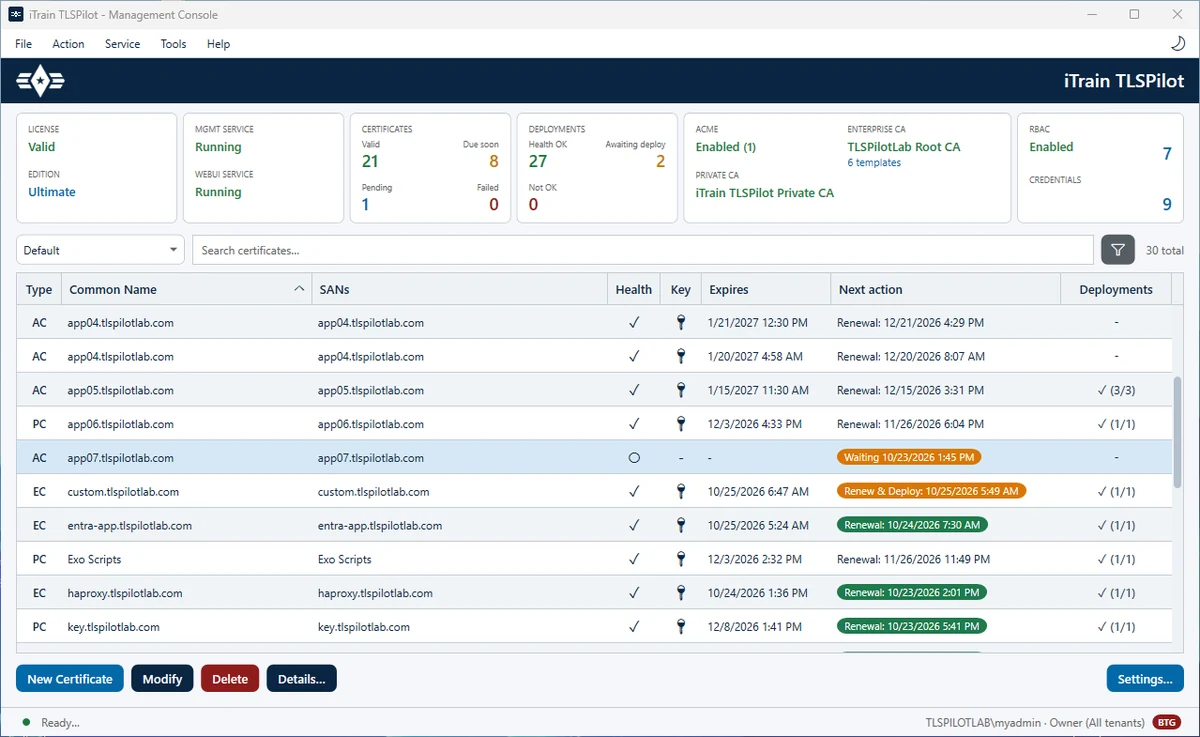Click the red BTG badge in status bar
Image resolution: width=1200 pixels, height=737 pixels.
tap(1166, 722)
